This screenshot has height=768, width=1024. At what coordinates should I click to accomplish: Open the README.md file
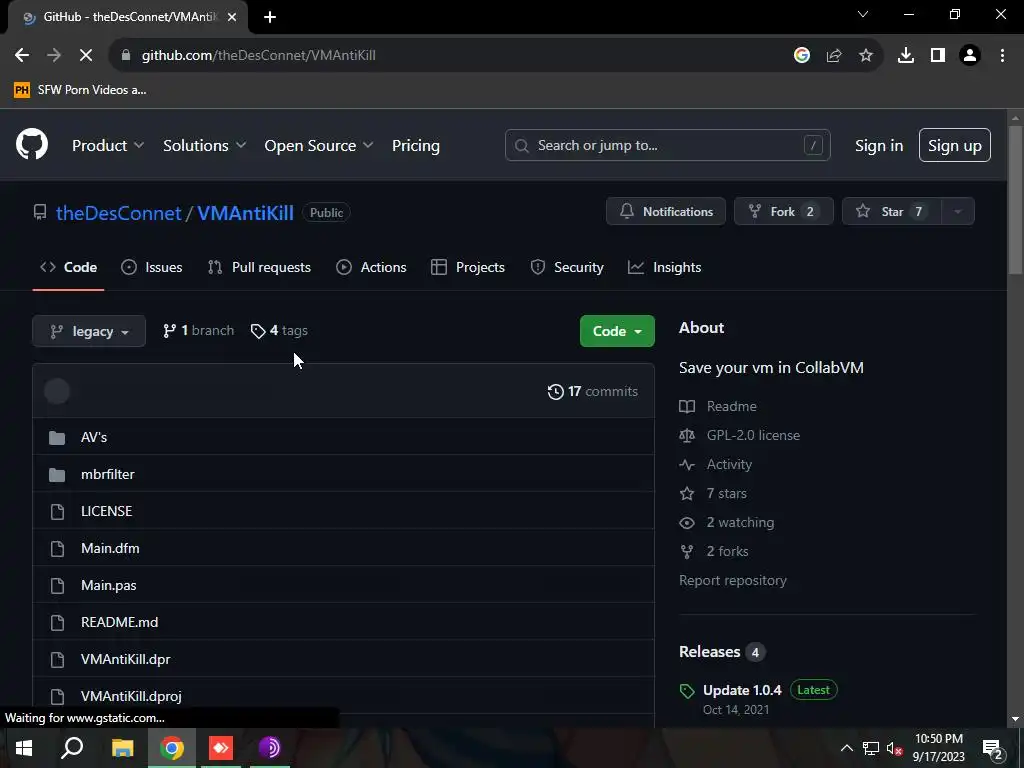coord(120,622)
